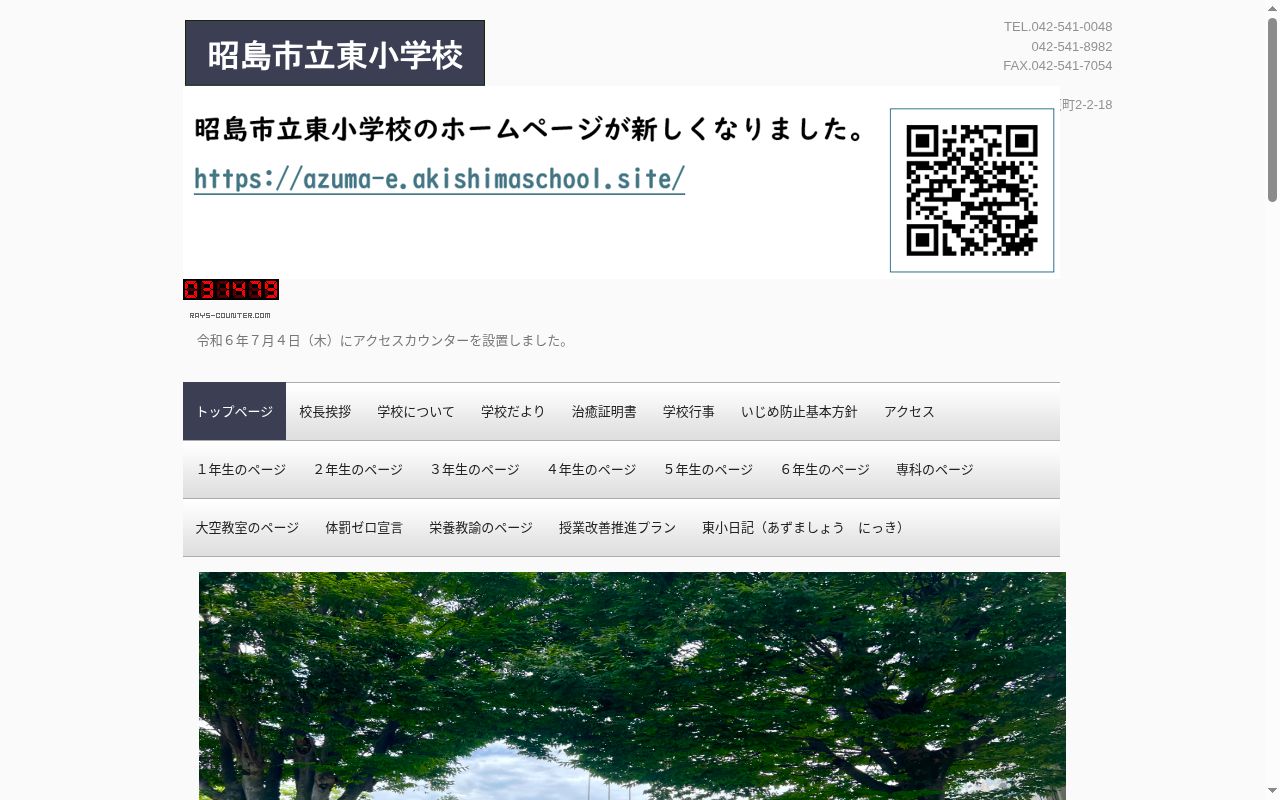Open the 東小日記（あずましょう にっき） page
1280x800 pixels.
pos(805,527)
